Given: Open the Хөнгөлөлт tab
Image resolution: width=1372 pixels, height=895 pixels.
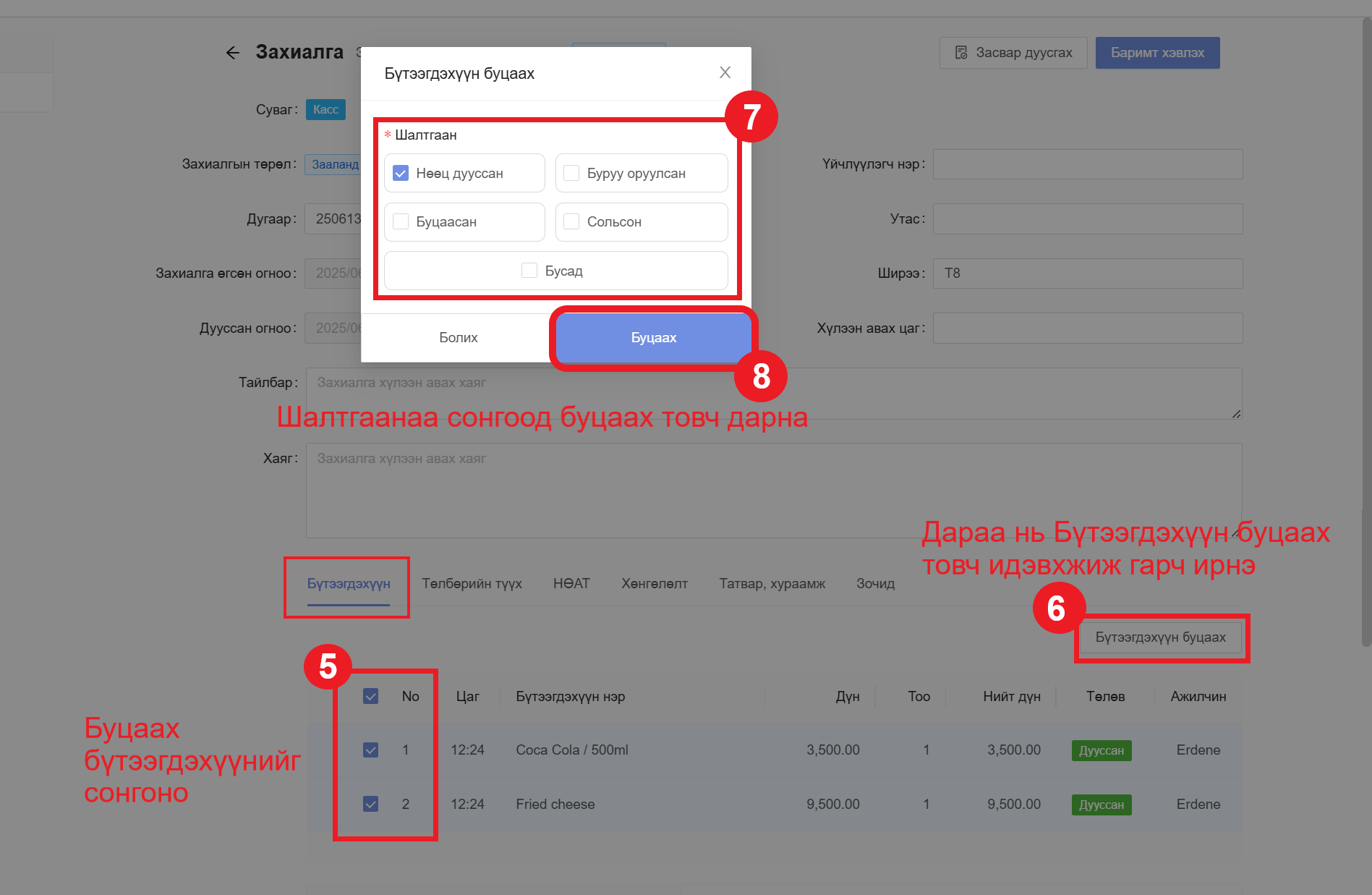Looking at the screenshot, I should 655,584.
